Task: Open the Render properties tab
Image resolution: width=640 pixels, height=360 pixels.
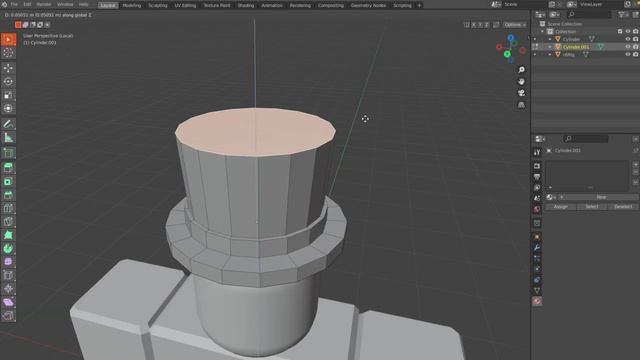Action: 537,166
